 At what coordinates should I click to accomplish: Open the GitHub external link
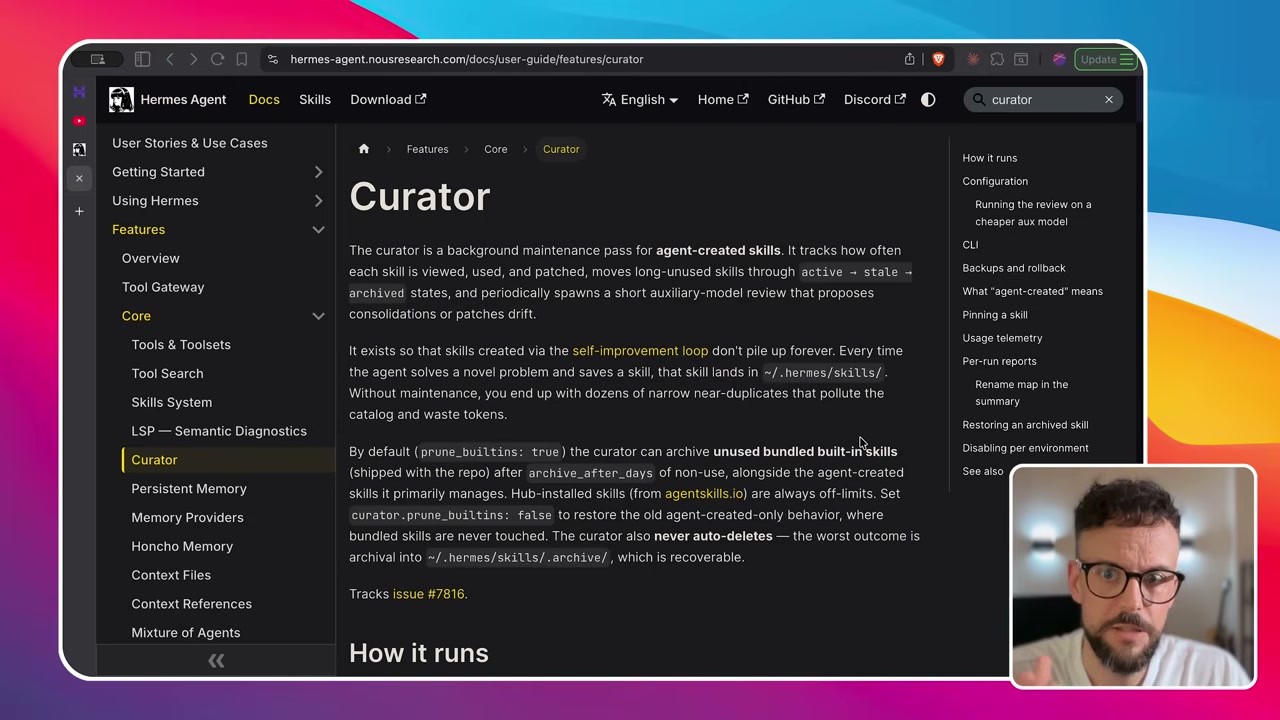(x=796, y=100)
